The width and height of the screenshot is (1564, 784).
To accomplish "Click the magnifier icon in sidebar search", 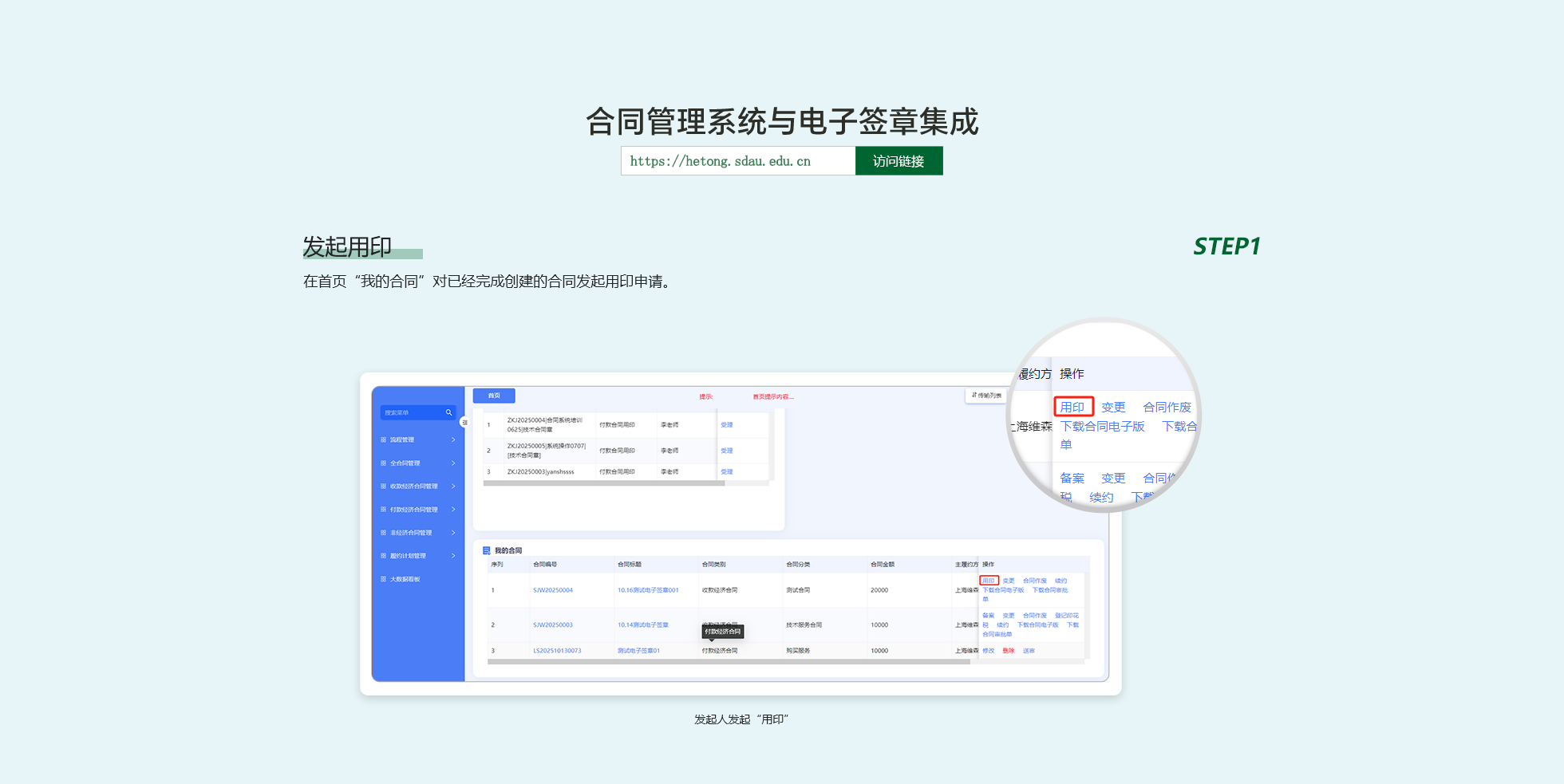I will [448, 412].
